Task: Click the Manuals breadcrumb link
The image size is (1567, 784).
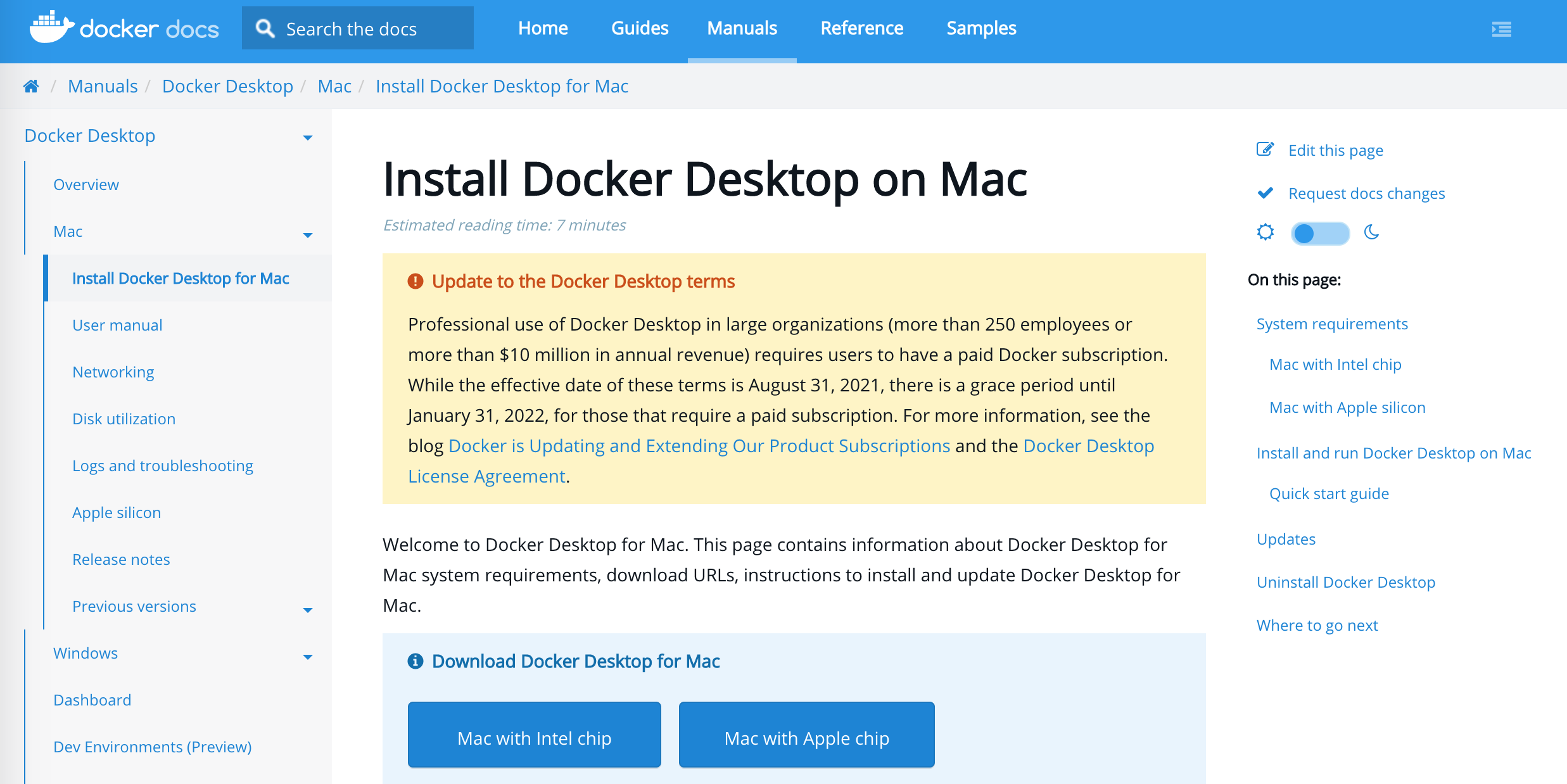Action: click(103, 86)
